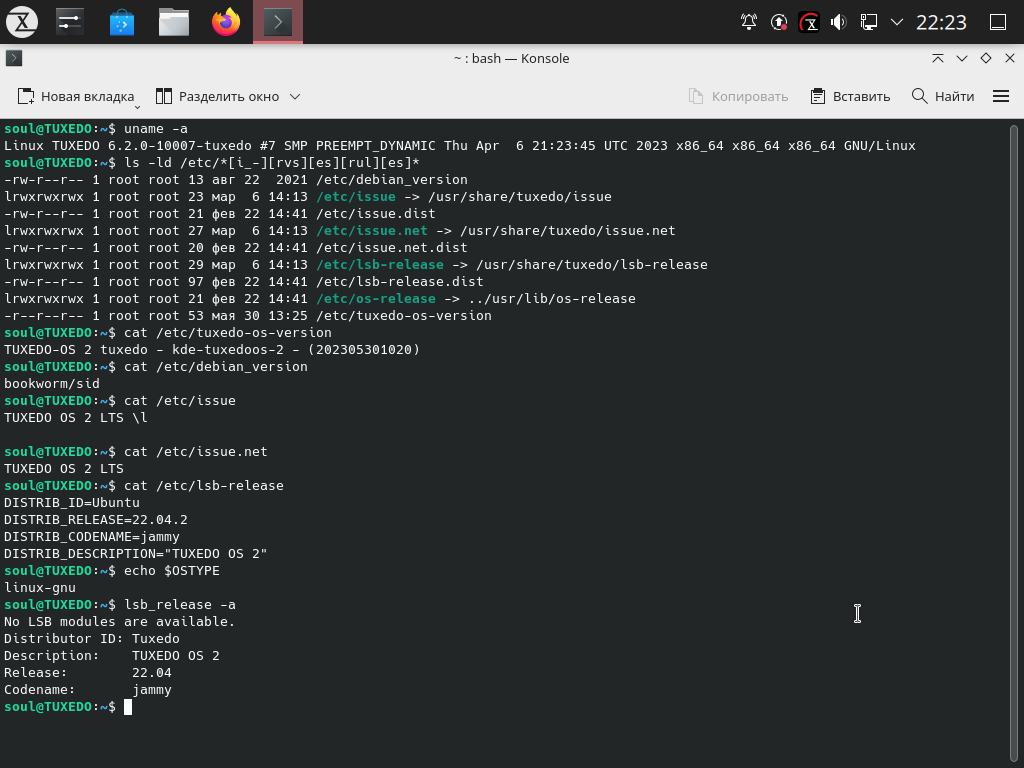Click the linux-gnu output line

tap(40, 588)
